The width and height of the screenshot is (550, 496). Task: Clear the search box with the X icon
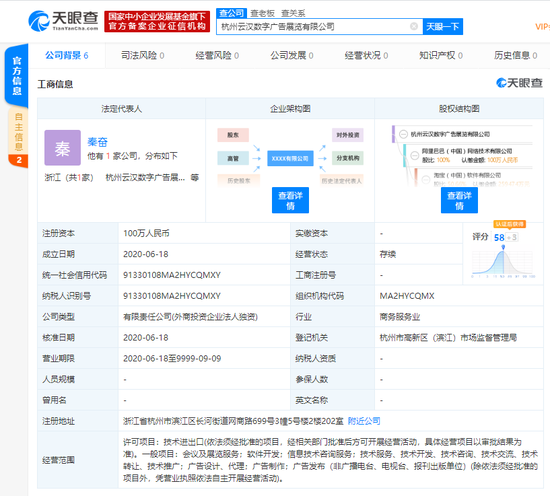click(x=414, y=26)
